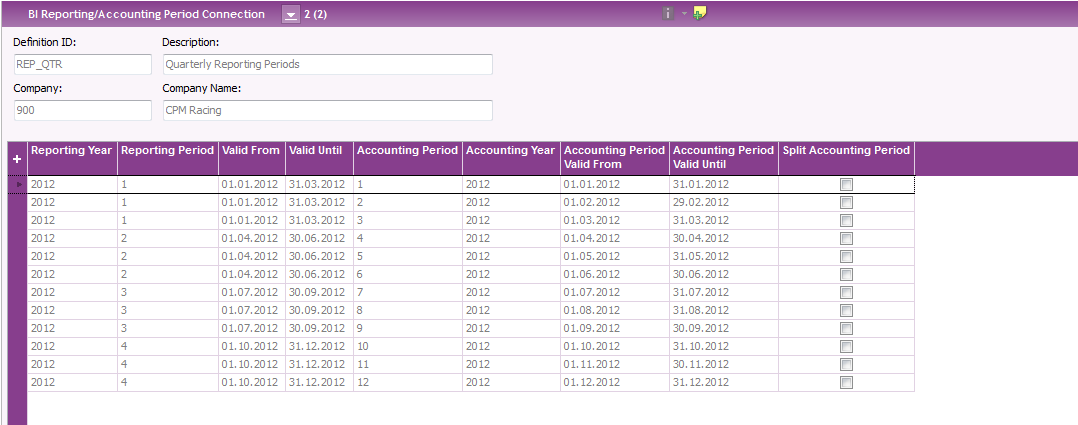The image size is (1078, 425).
Task: Click the plus icon in grid corner
Action: pyautogui.click(x=16, y=159)
